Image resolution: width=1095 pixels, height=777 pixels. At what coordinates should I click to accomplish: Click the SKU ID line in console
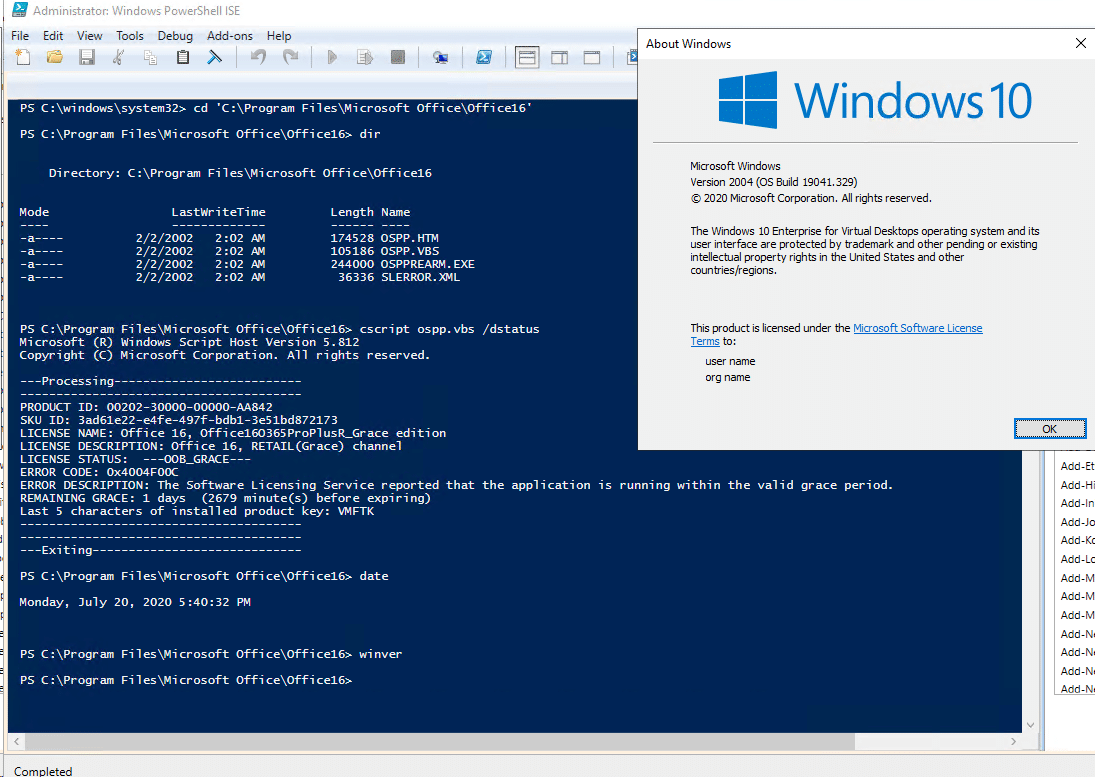click(179, 420)
